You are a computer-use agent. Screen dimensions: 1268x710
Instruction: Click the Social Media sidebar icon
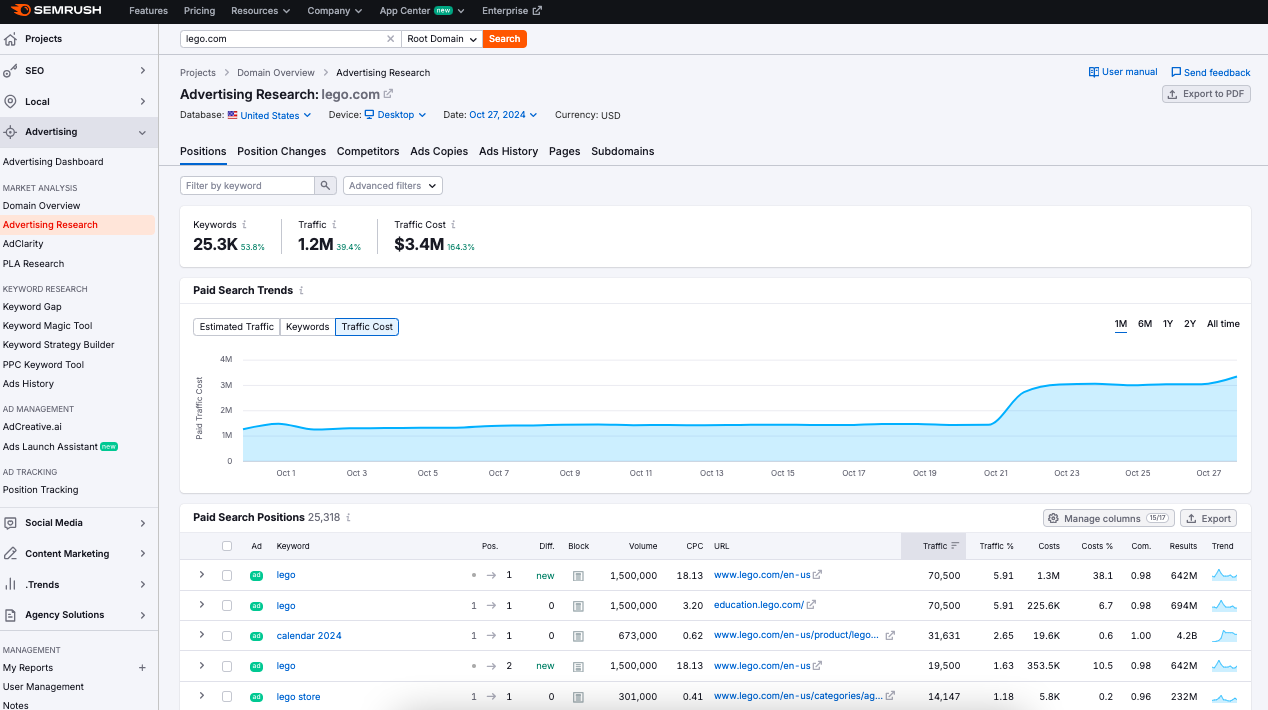(10, 523)
